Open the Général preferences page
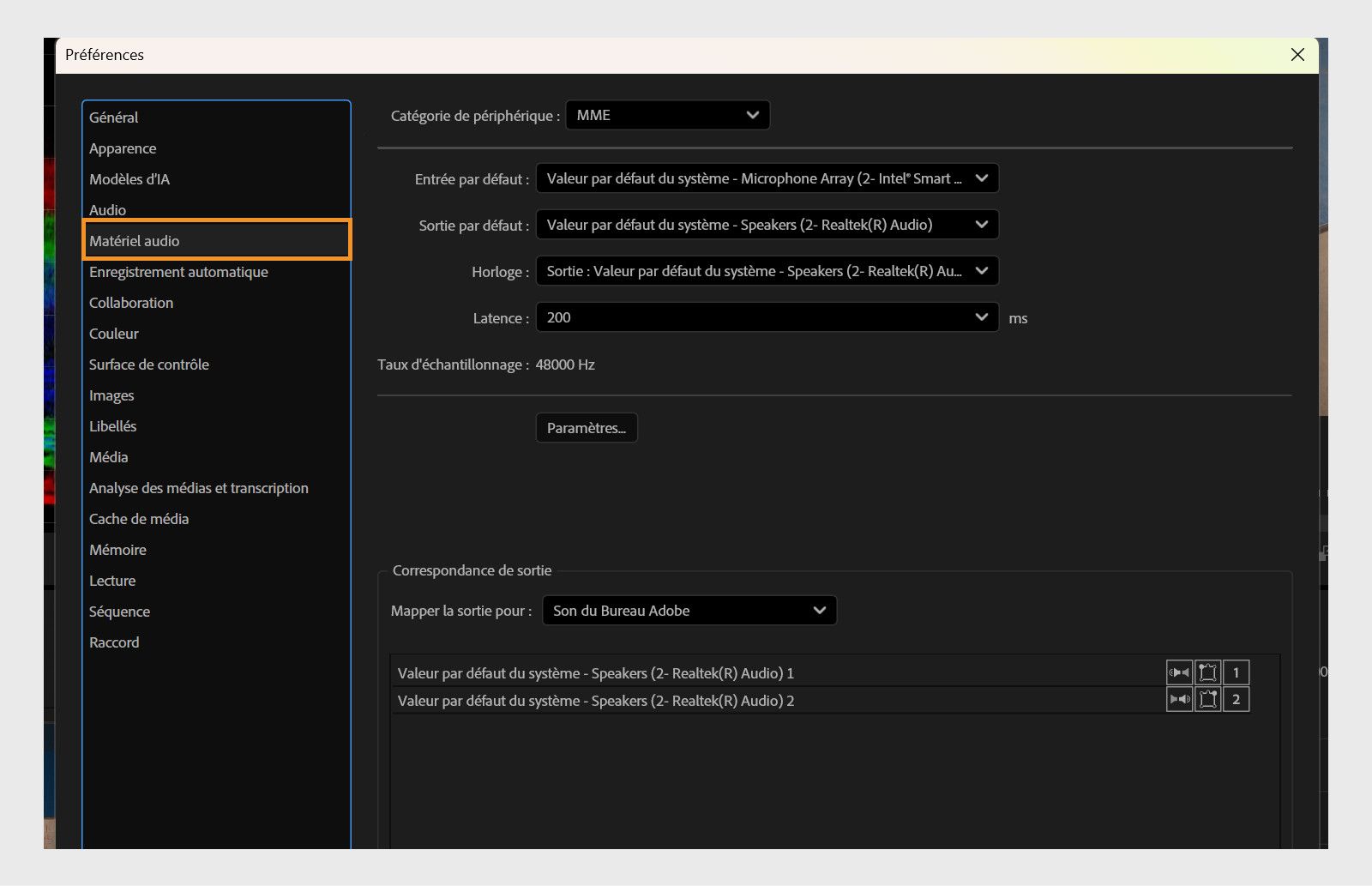Viewport: 1372px width, 886px height. (113, 118)
